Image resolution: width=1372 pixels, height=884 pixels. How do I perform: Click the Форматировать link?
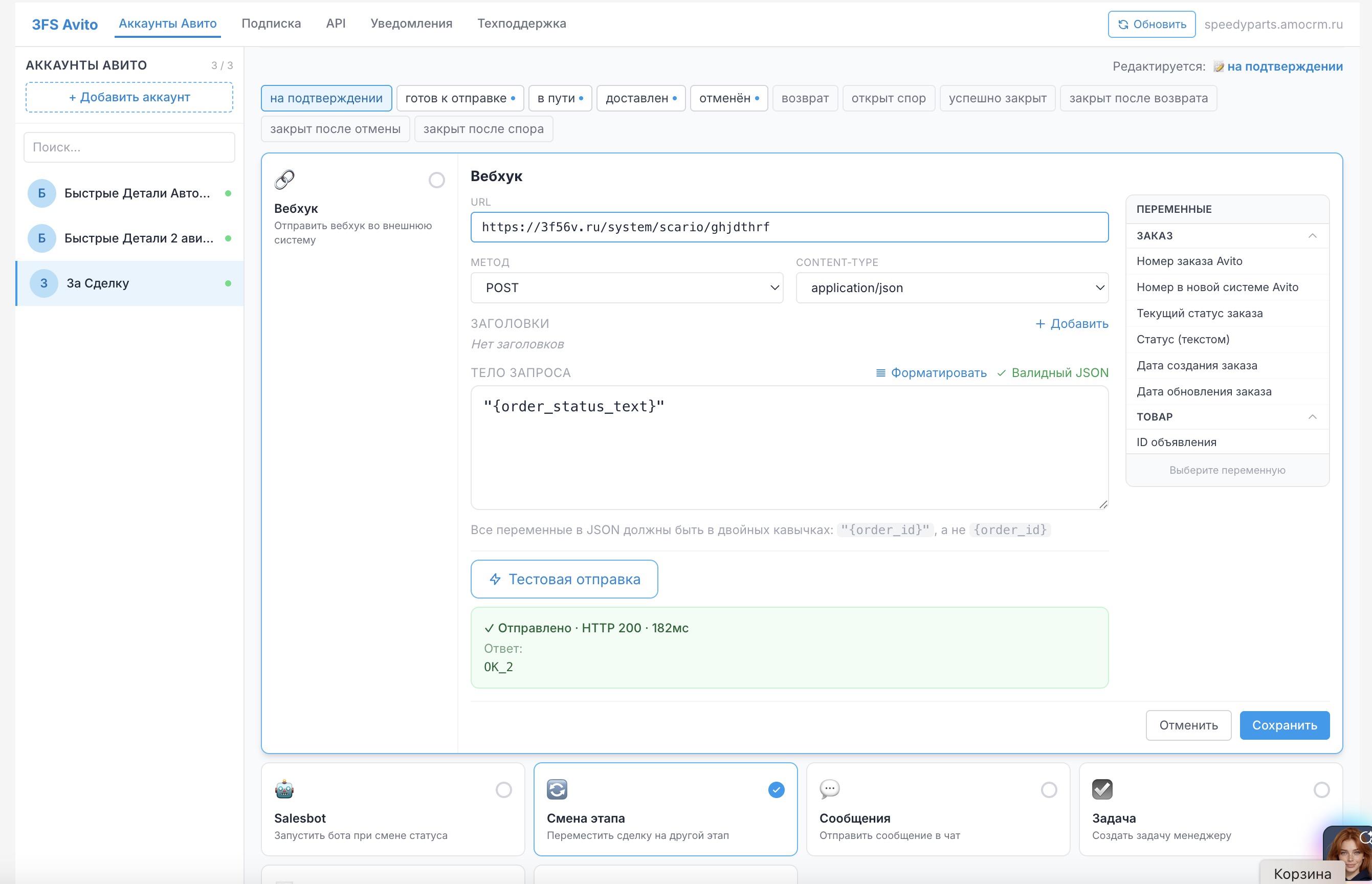(x=931, y=373)
